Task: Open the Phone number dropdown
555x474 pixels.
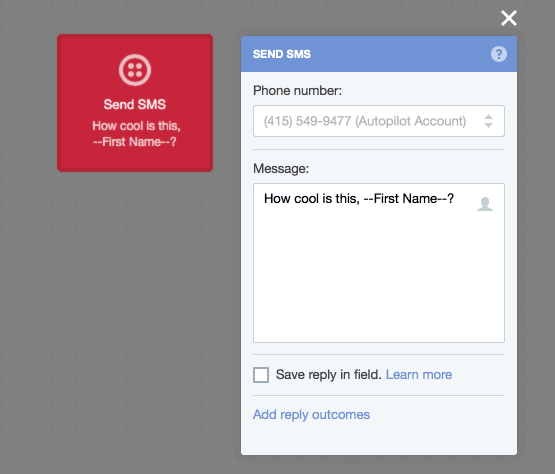Action: click(379, 121)
